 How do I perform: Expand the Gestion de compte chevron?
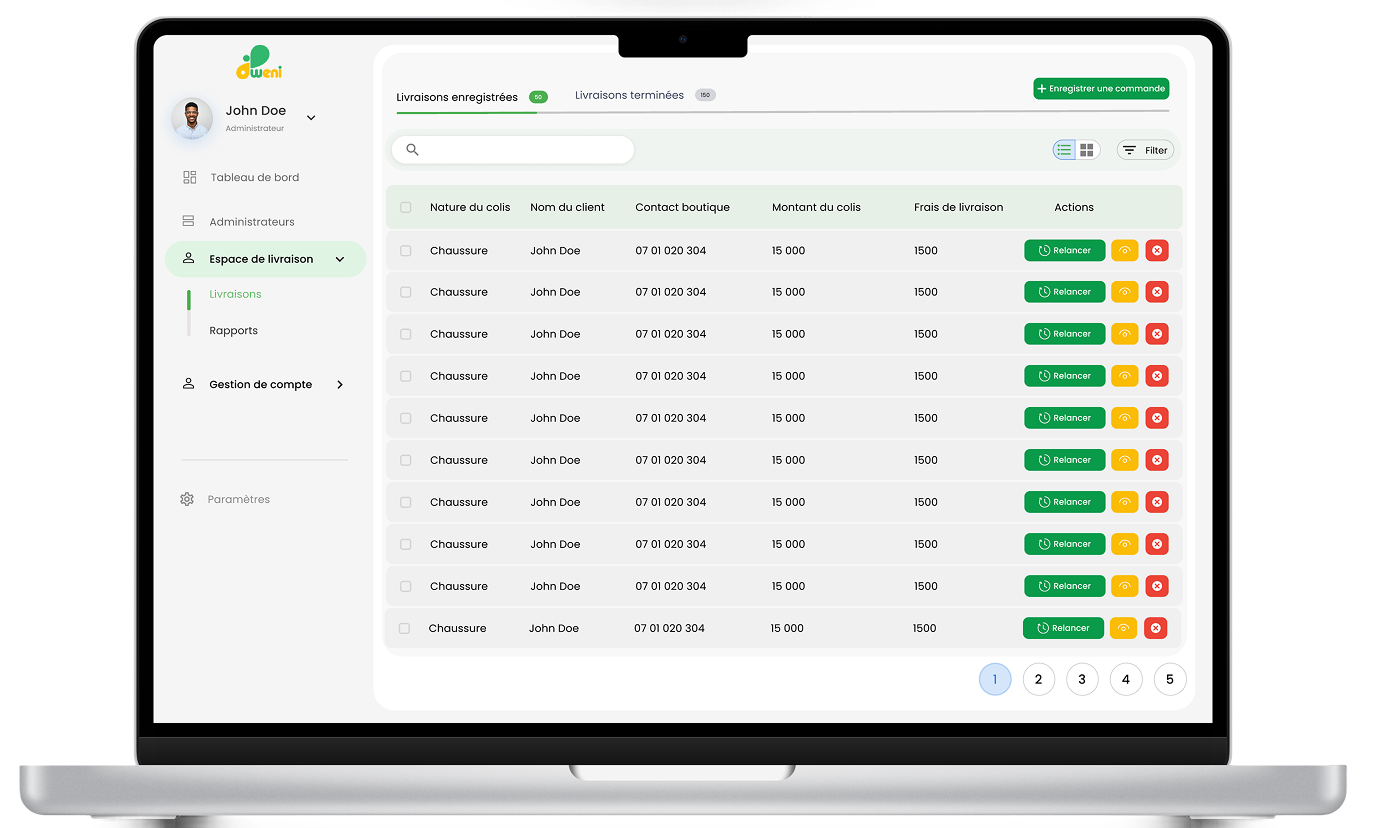tap(340, 384)
